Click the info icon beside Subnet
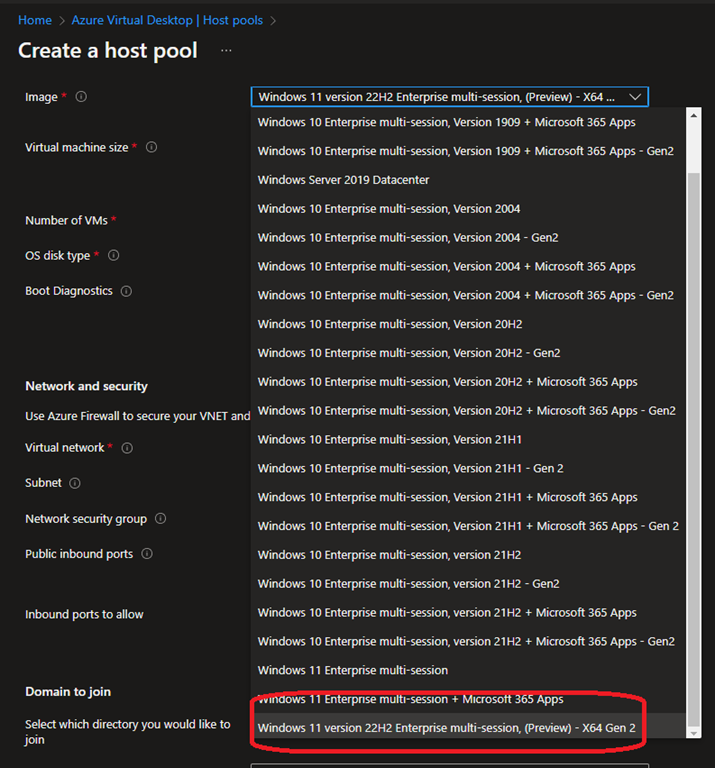This screenshot has height=768, width=715. [x=75, y=483]
